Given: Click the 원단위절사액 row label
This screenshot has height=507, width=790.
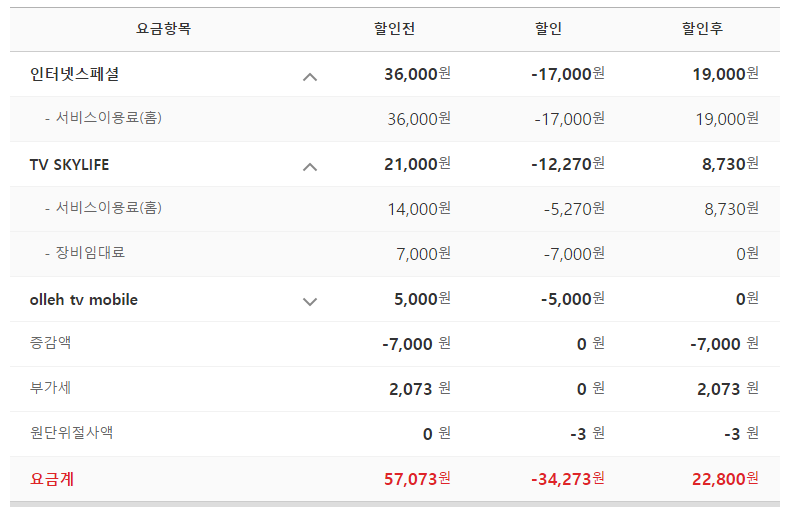Looking at the screenshot, I should click(71, 433).
